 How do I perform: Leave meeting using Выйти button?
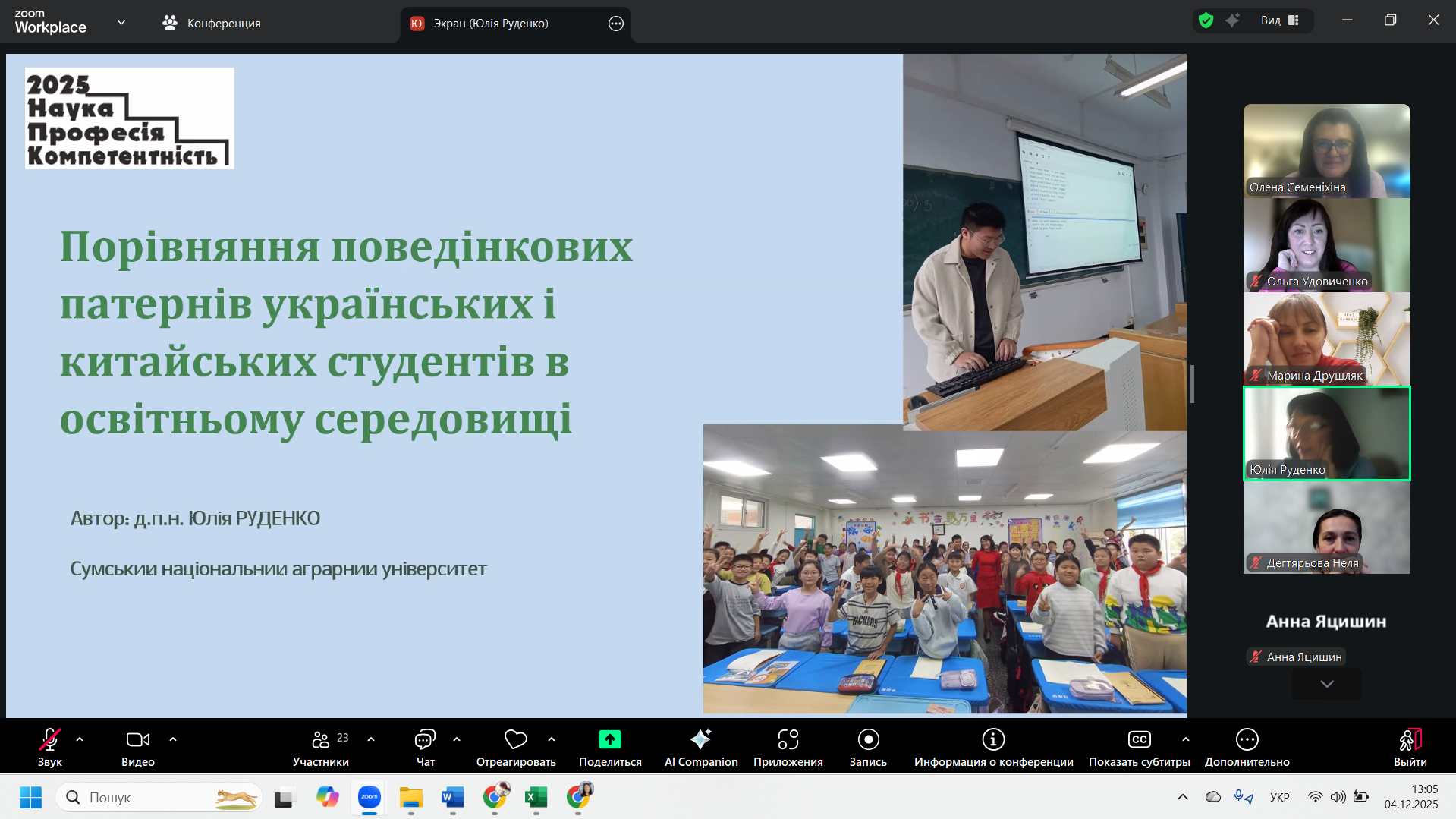[x=1410, y=746]
